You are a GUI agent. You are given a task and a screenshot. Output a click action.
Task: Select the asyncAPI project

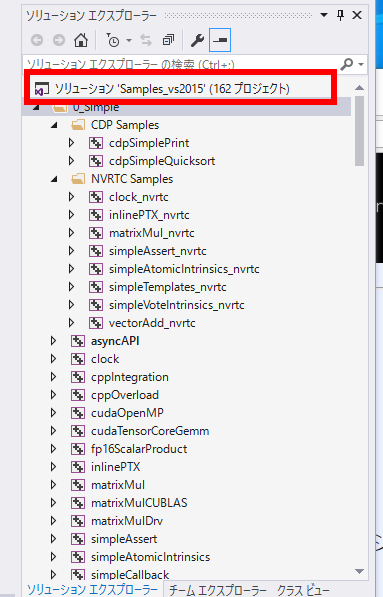click(x=115, y=341)
